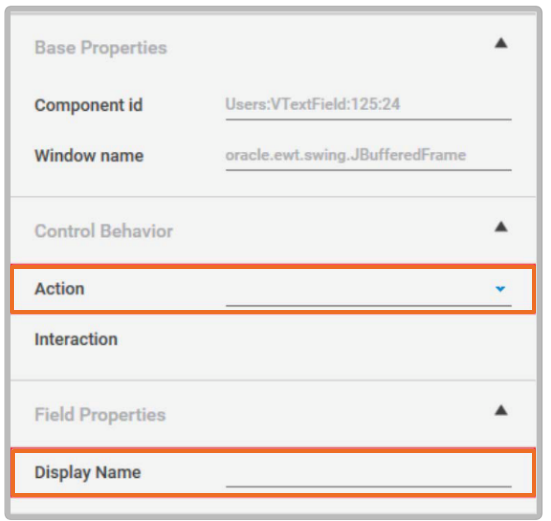Collapse the Control Behavior section triangle
The height and width of the screenshot is (521, 551).
point(501,227)
